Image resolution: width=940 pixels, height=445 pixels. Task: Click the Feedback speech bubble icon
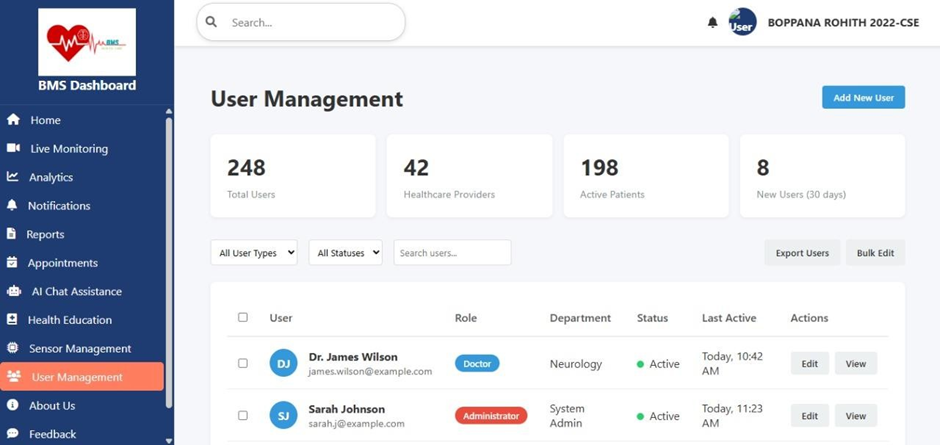click(12, 434)
